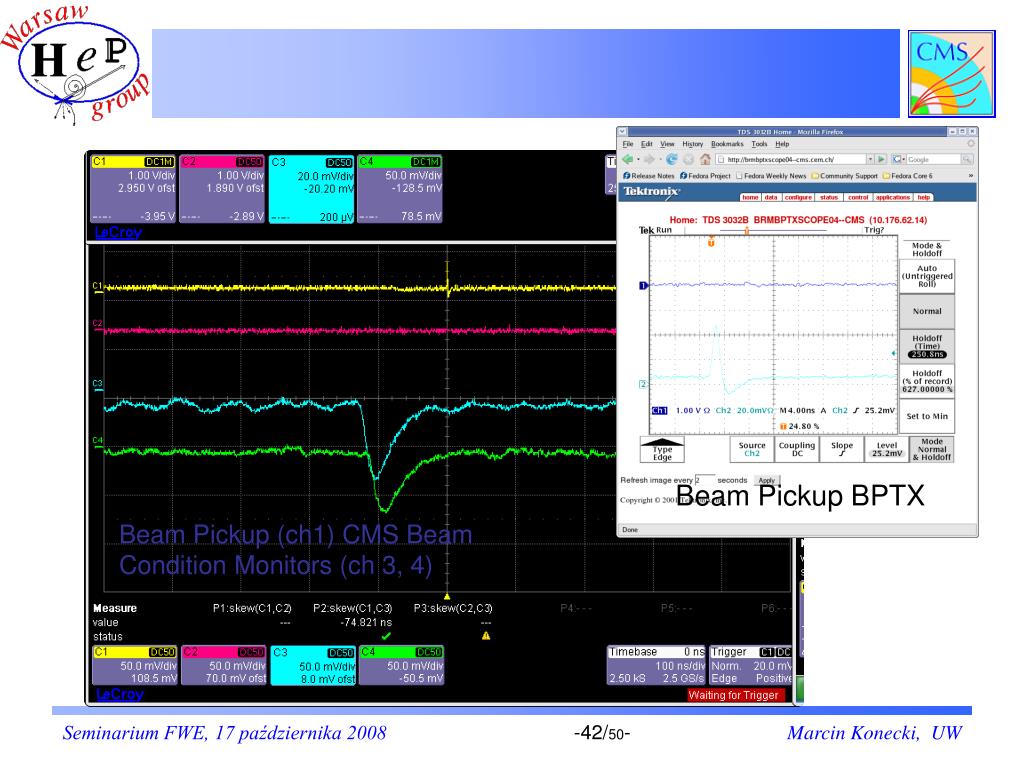Open the Firefox View menu
Image resolution: width=1024 pixels, height=768 pixels.
(667, 144)
